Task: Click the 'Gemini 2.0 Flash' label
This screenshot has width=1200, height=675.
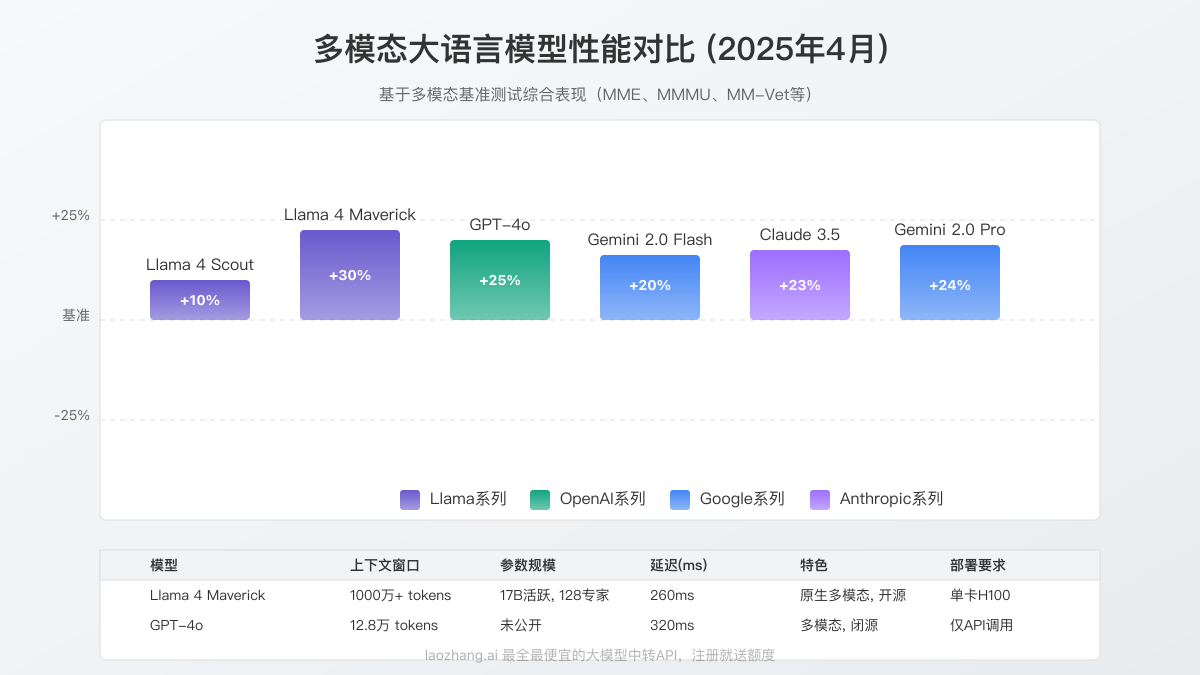Action: (x=650, y=240)
